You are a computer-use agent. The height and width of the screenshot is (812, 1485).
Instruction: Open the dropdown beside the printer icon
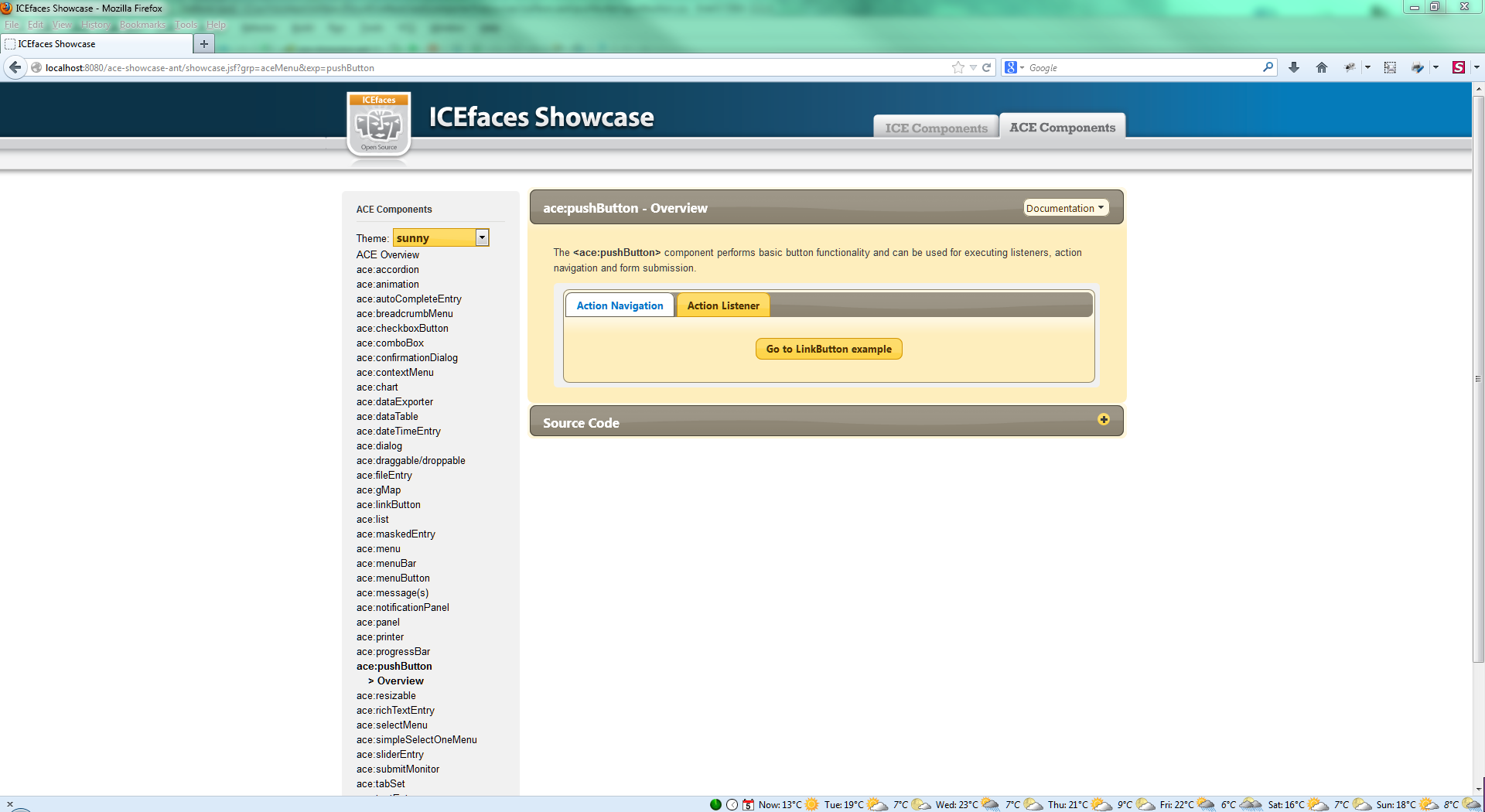(x=1435, y=67)
